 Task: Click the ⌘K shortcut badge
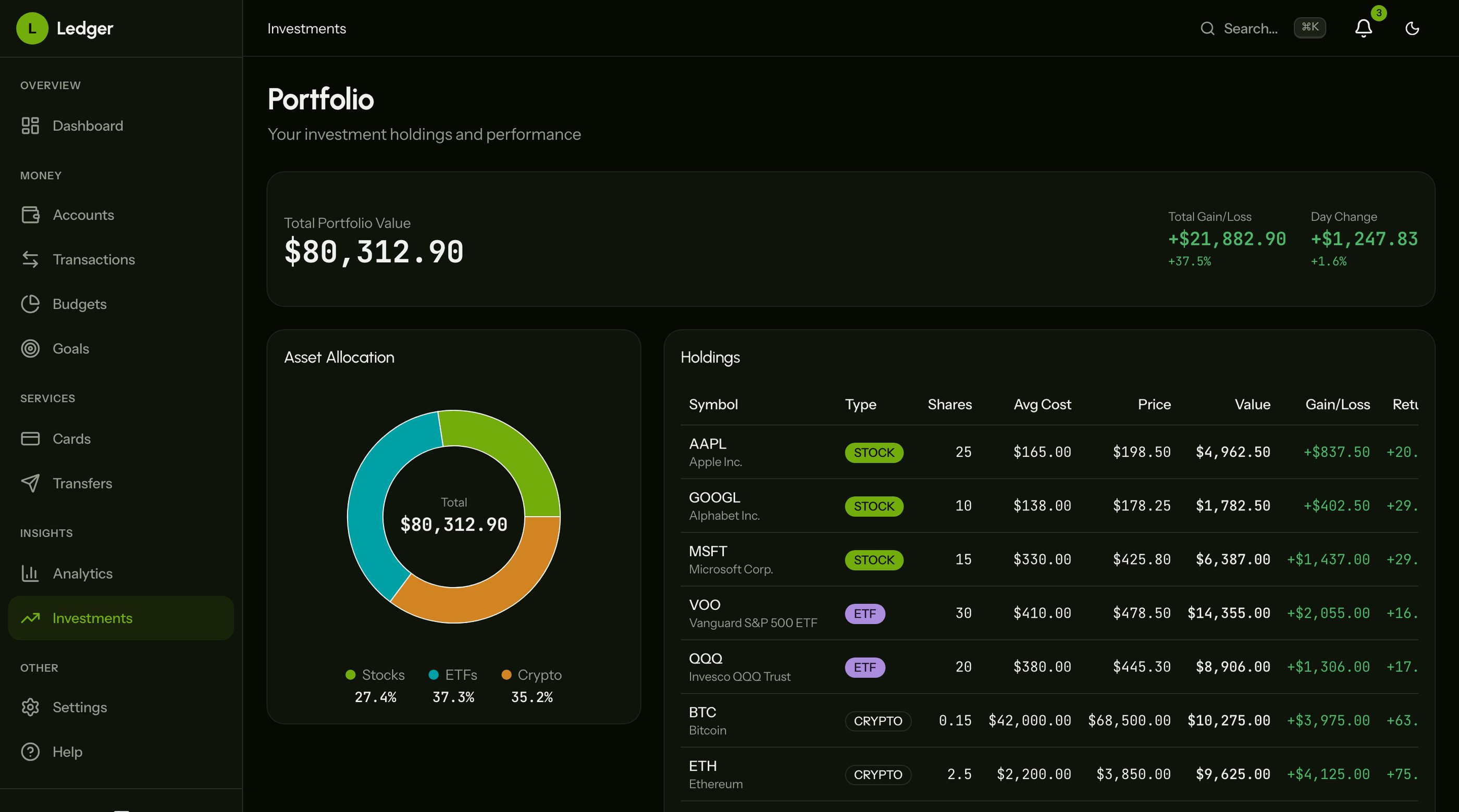coord(1309,27)
